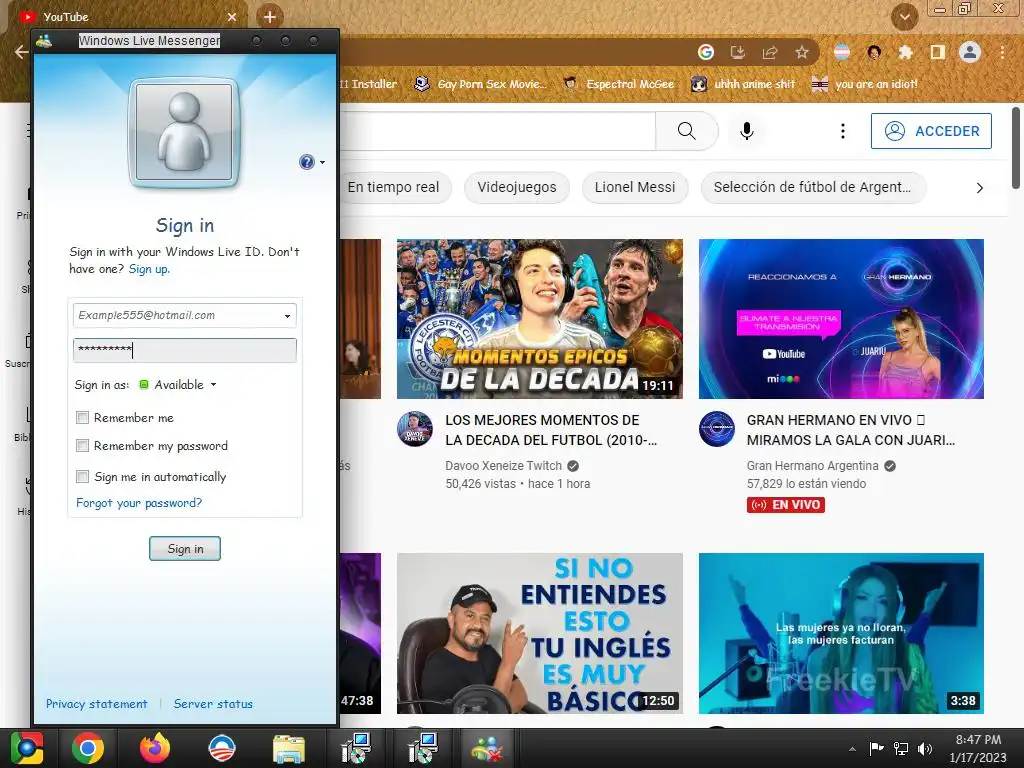Toggle the Chrome side panel icon
The height and width of the screenshot is (768, 1024).
937,52
